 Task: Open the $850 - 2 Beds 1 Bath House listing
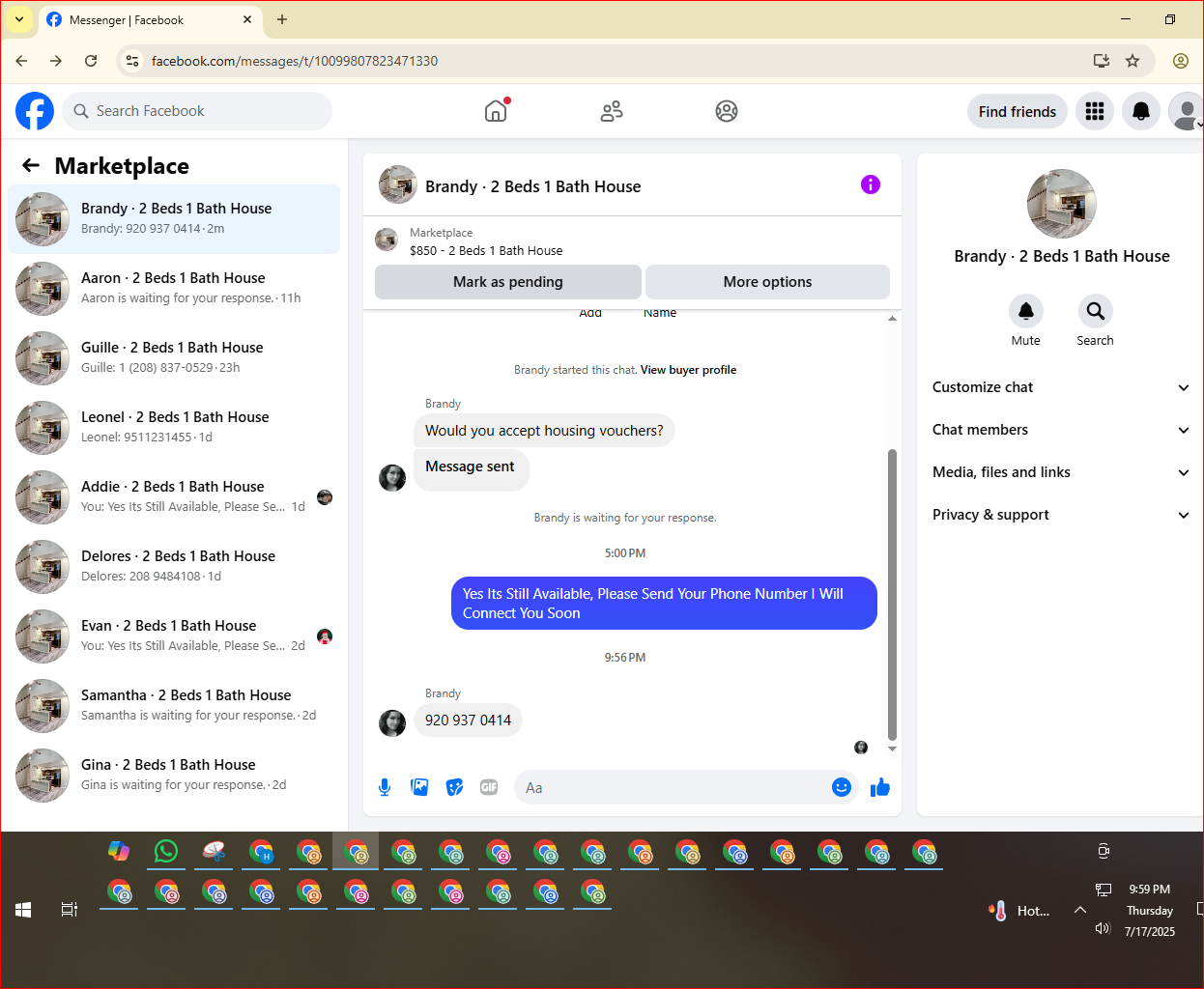[486, 251]
